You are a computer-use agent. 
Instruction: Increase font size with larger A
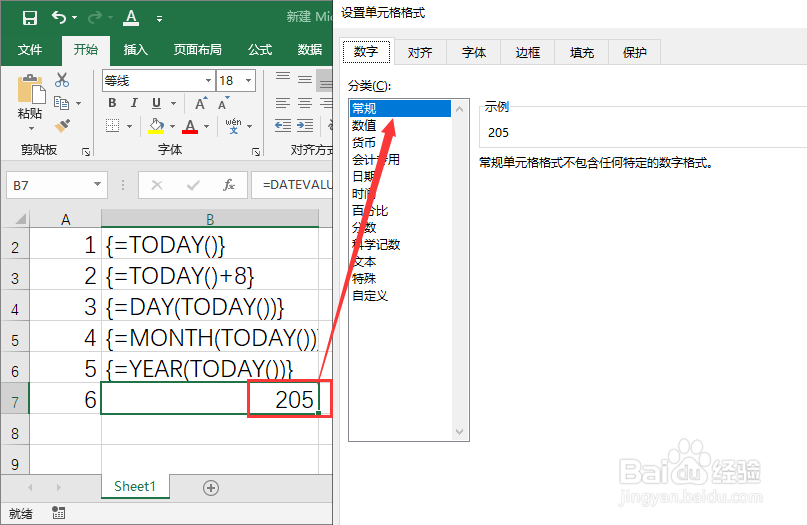point(201,103)
